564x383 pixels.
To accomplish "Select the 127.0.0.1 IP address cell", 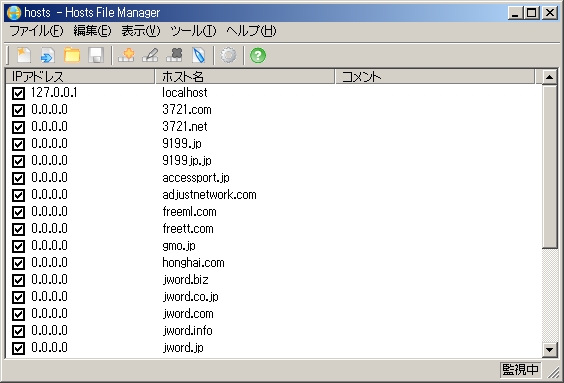I will tap(54, 93).
